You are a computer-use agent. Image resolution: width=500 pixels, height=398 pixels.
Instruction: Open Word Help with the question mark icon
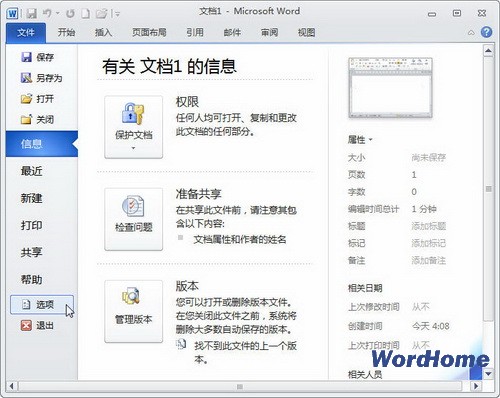(486, 32)
